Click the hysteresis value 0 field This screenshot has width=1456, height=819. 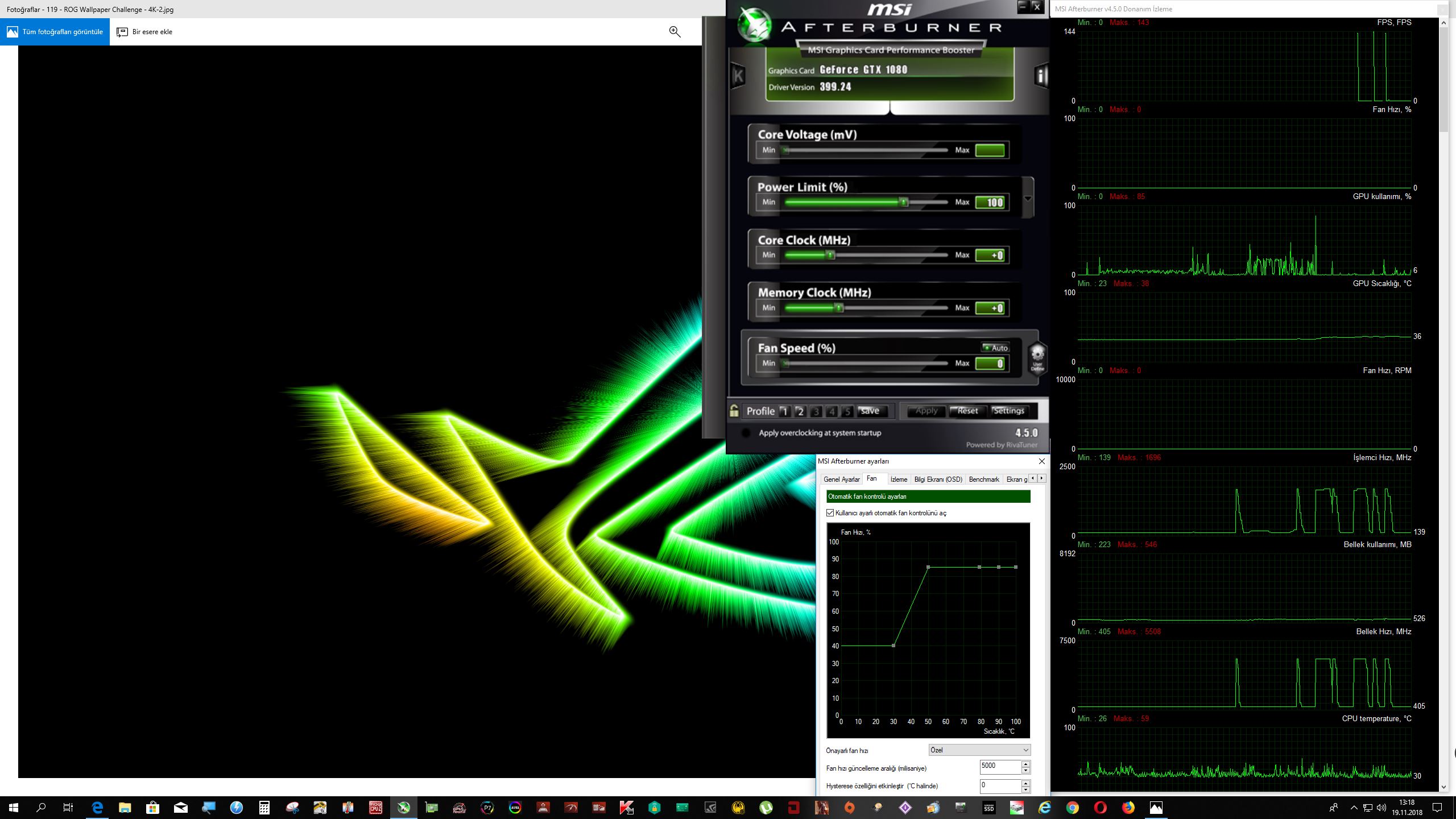1000,785
